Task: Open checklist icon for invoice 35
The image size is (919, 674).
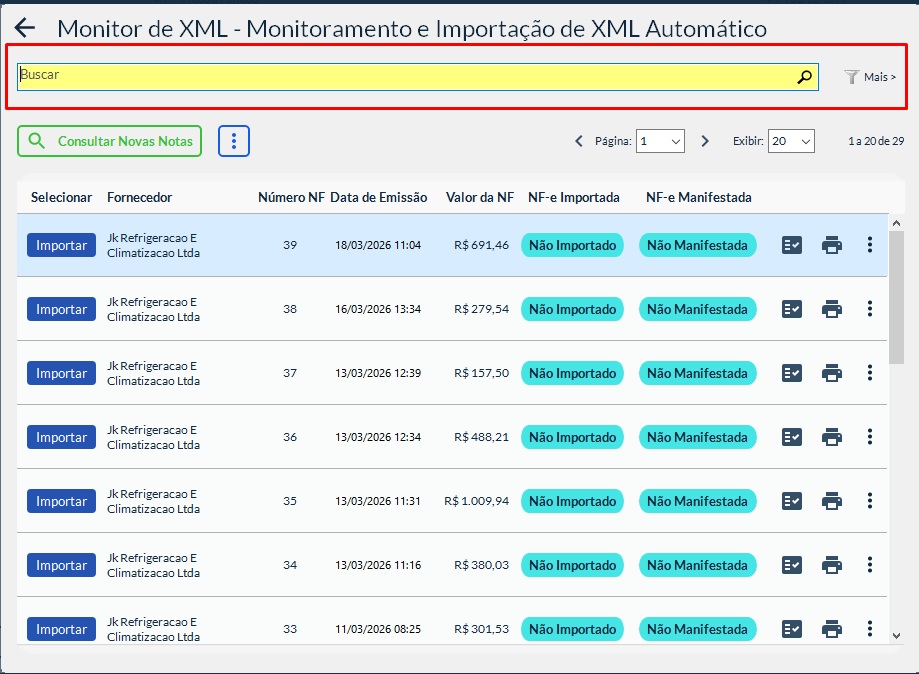Action: click(792, 501)
